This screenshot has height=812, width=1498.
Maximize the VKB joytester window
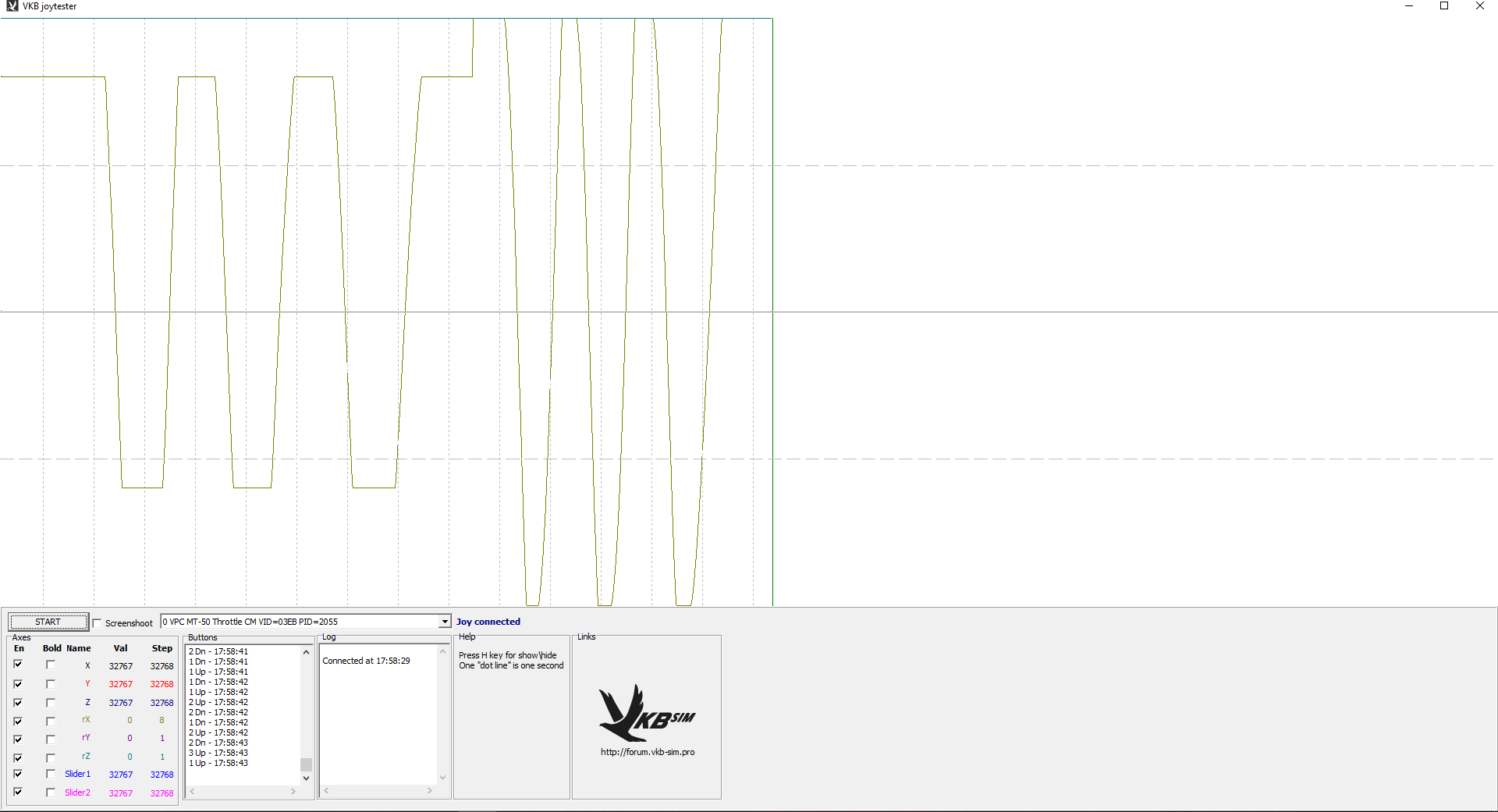pos(1444,6)
